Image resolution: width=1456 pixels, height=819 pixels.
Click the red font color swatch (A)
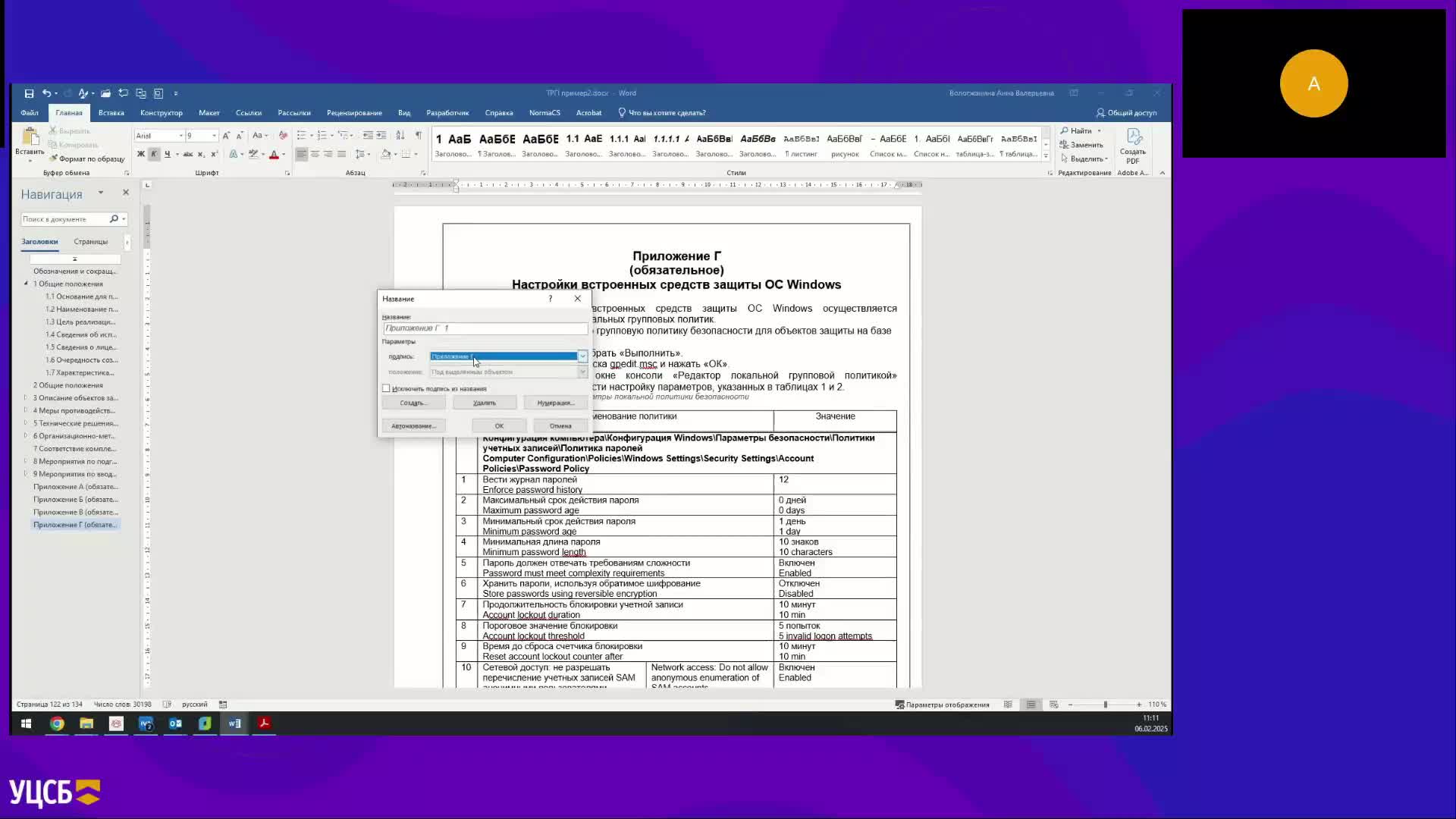[x=274, y=154]
